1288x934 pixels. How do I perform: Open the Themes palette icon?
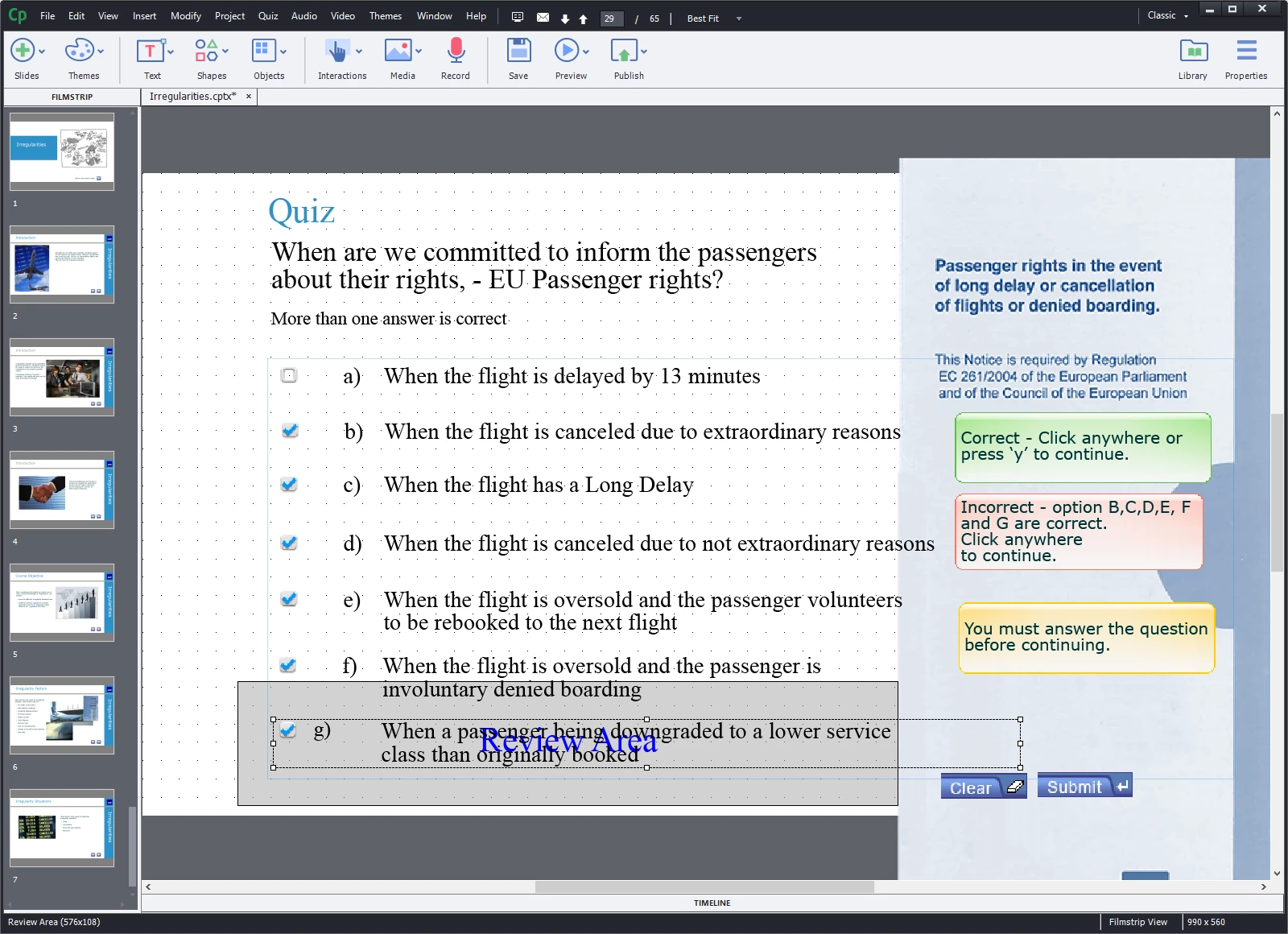pyautogui.click(x=79, y=50)
